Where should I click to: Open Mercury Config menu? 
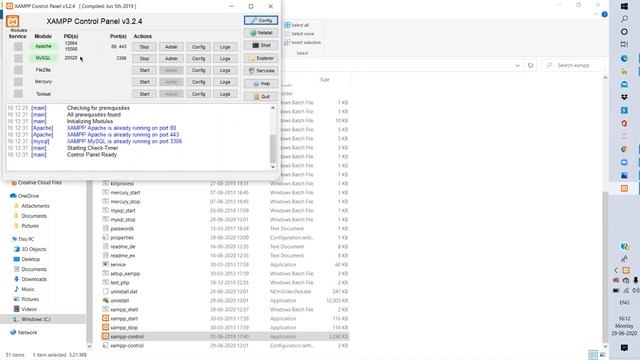tap(198, 82)
